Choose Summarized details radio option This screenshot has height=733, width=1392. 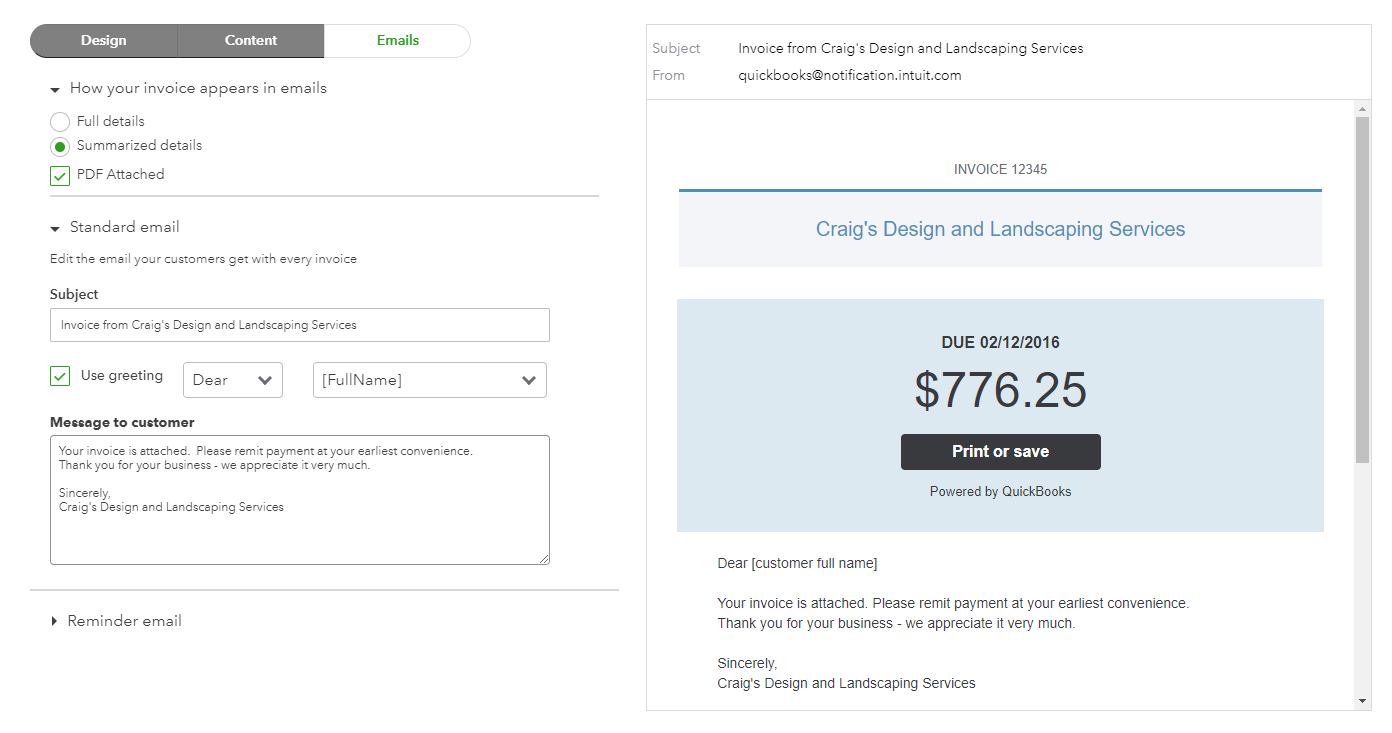(60, 146)
